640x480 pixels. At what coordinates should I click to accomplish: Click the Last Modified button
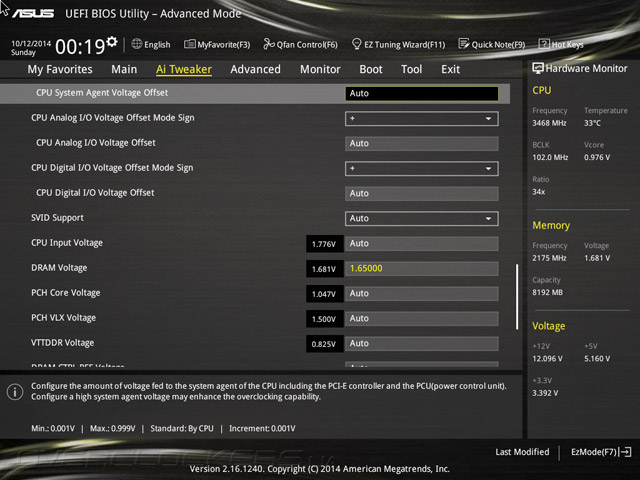pos(522,452)
